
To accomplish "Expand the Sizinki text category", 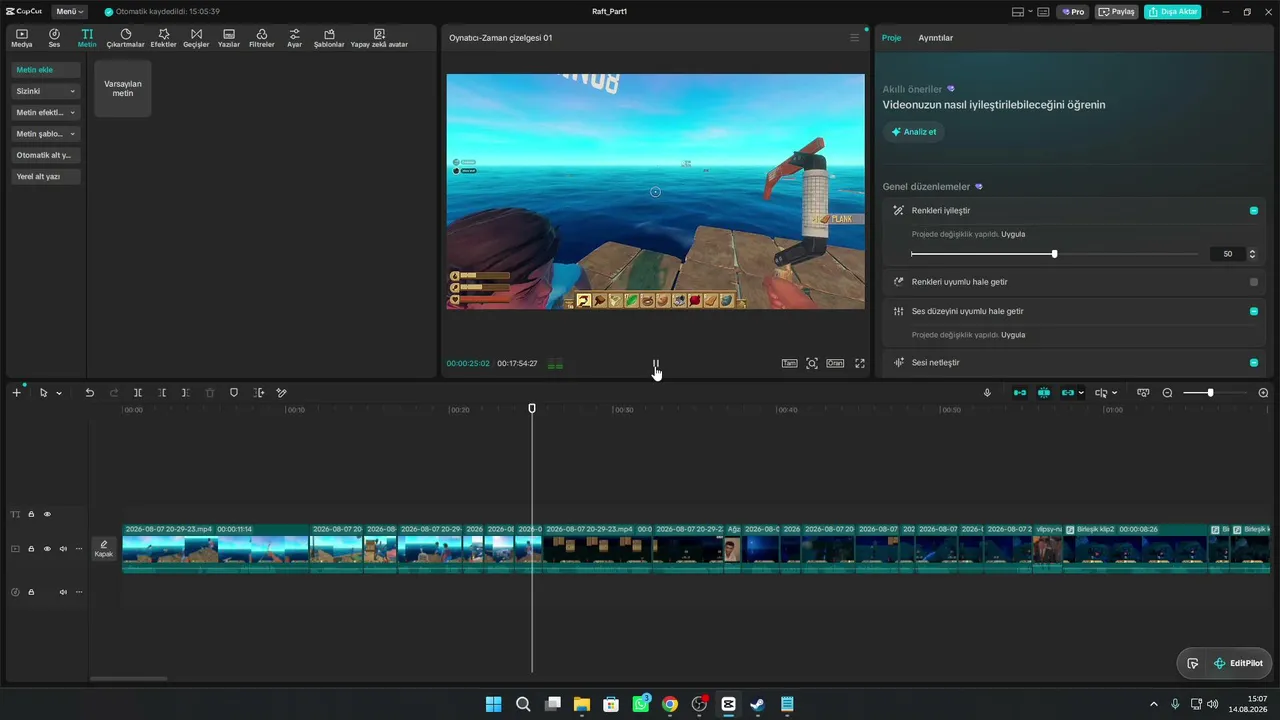I will (46, 91).
